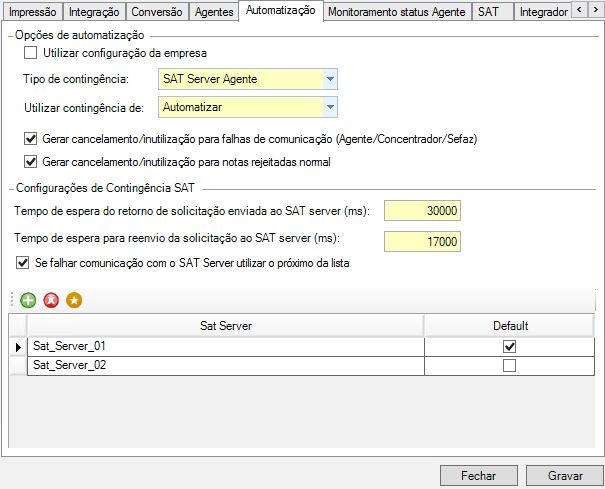Click the orange star set-default icon
This screenshot has width=605, height=489.
(x=74, y=300)
